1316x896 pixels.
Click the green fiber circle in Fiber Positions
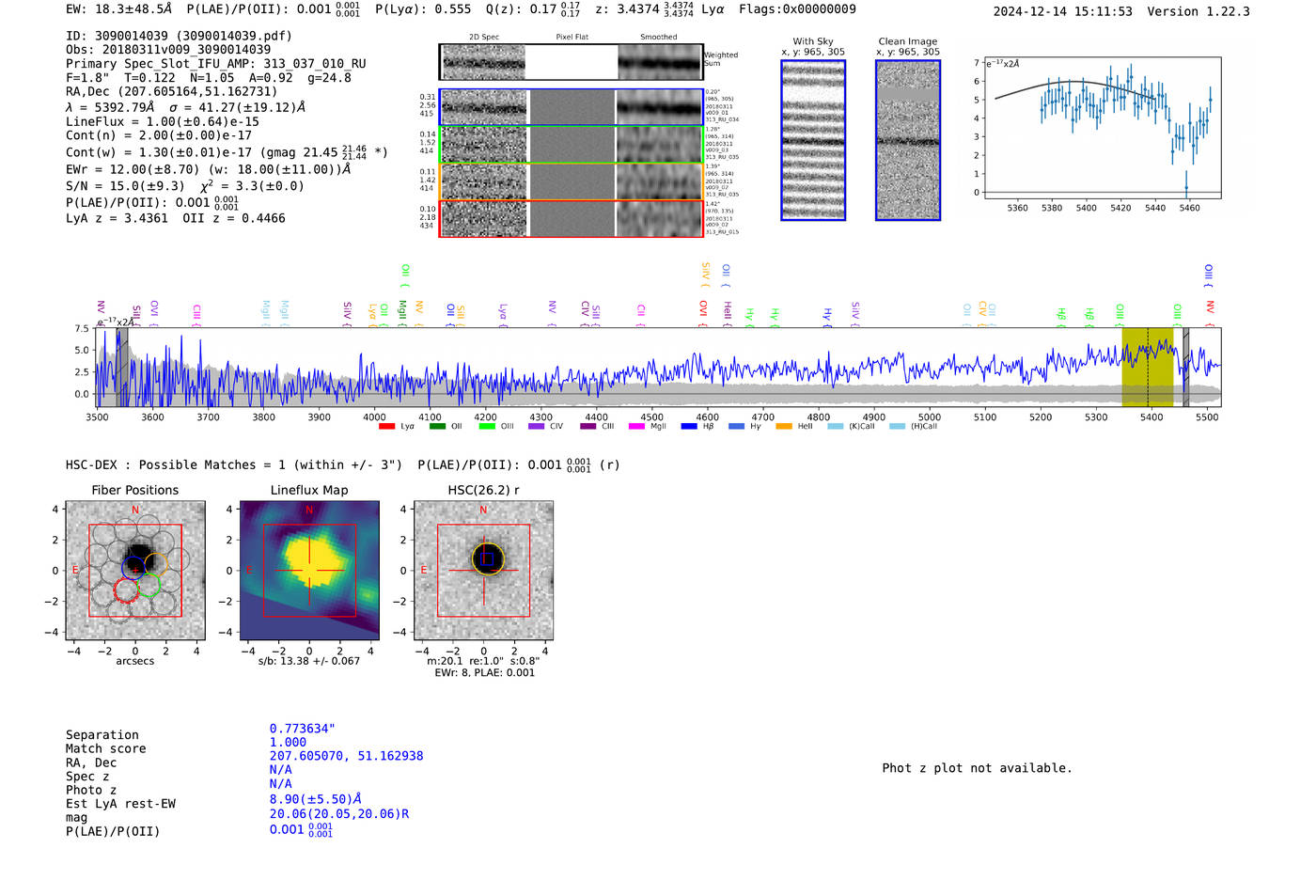[149, 586]
